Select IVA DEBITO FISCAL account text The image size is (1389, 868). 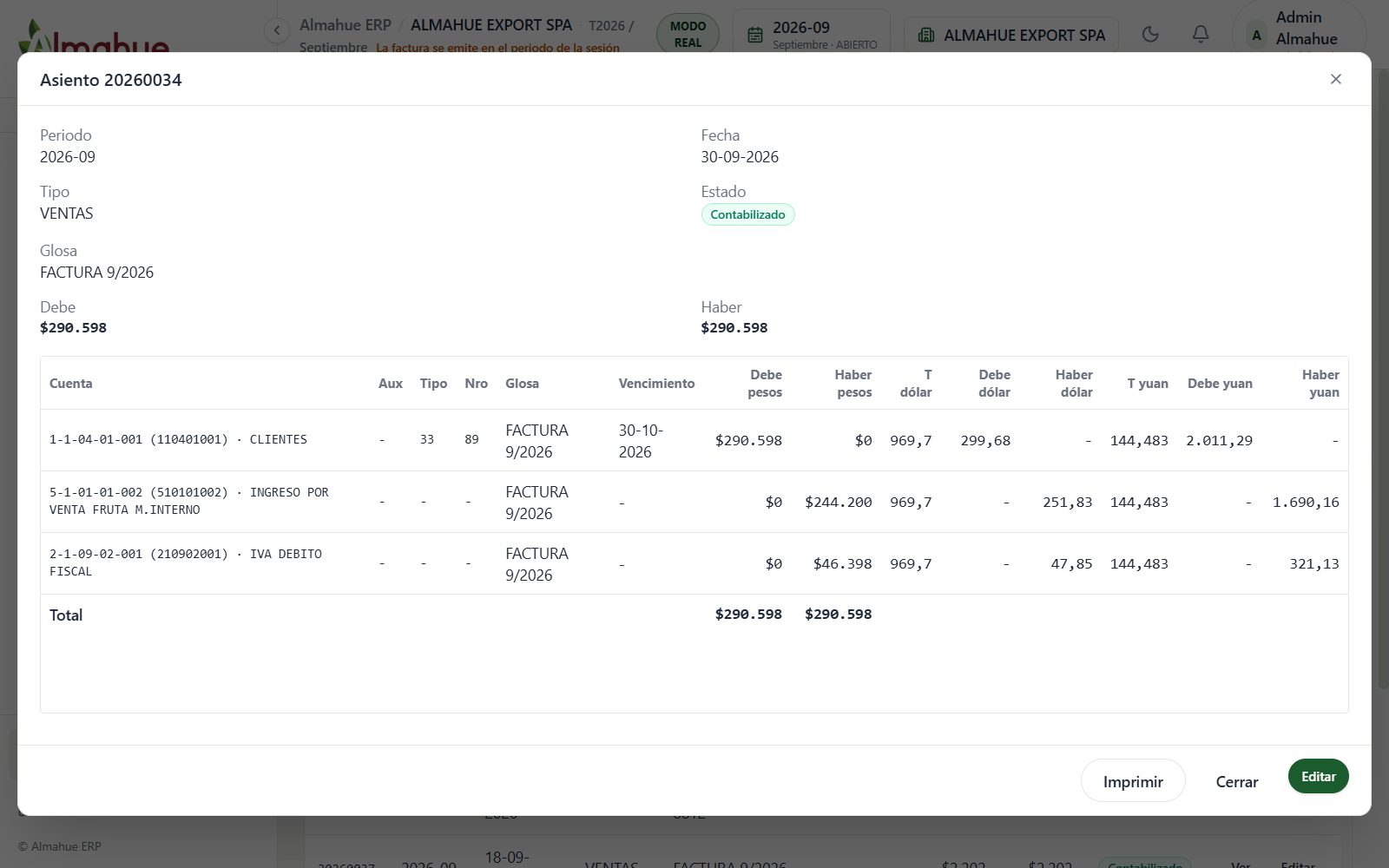click(x=186, y=562)
